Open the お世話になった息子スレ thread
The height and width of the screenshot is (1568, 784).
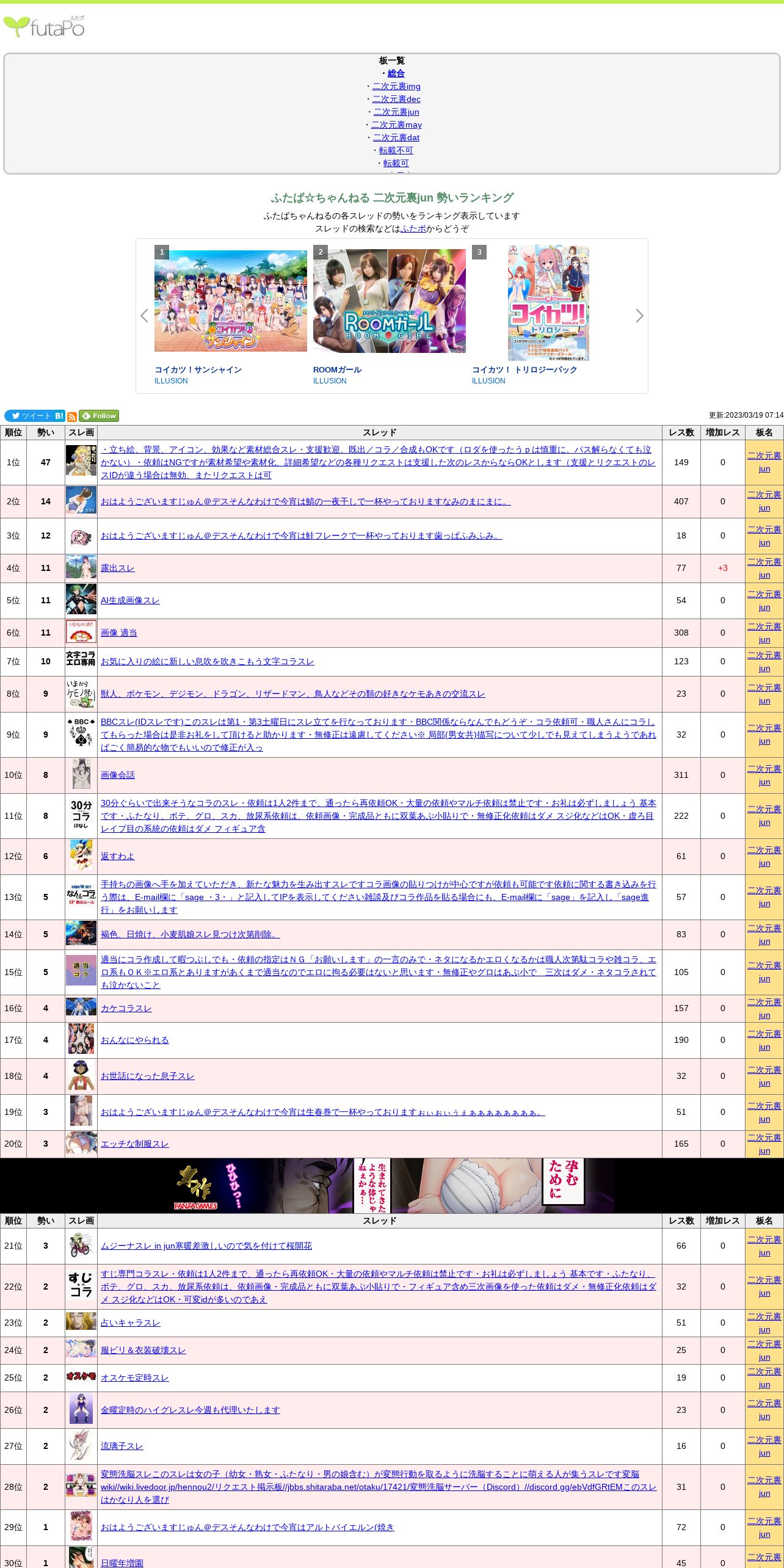click(148, 1076)
